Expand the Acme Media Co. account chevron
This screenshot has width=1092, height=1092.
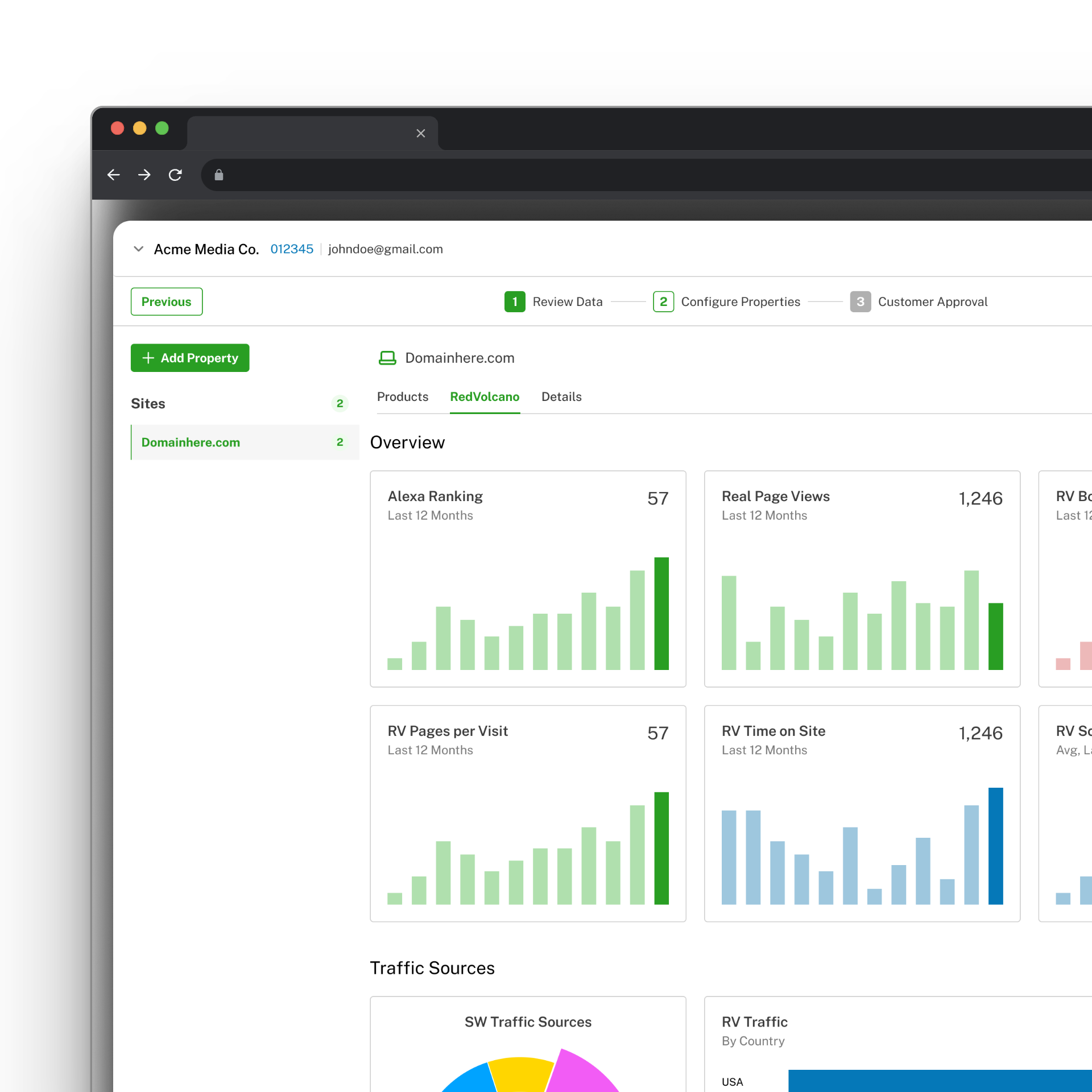[x=138, y=249]
